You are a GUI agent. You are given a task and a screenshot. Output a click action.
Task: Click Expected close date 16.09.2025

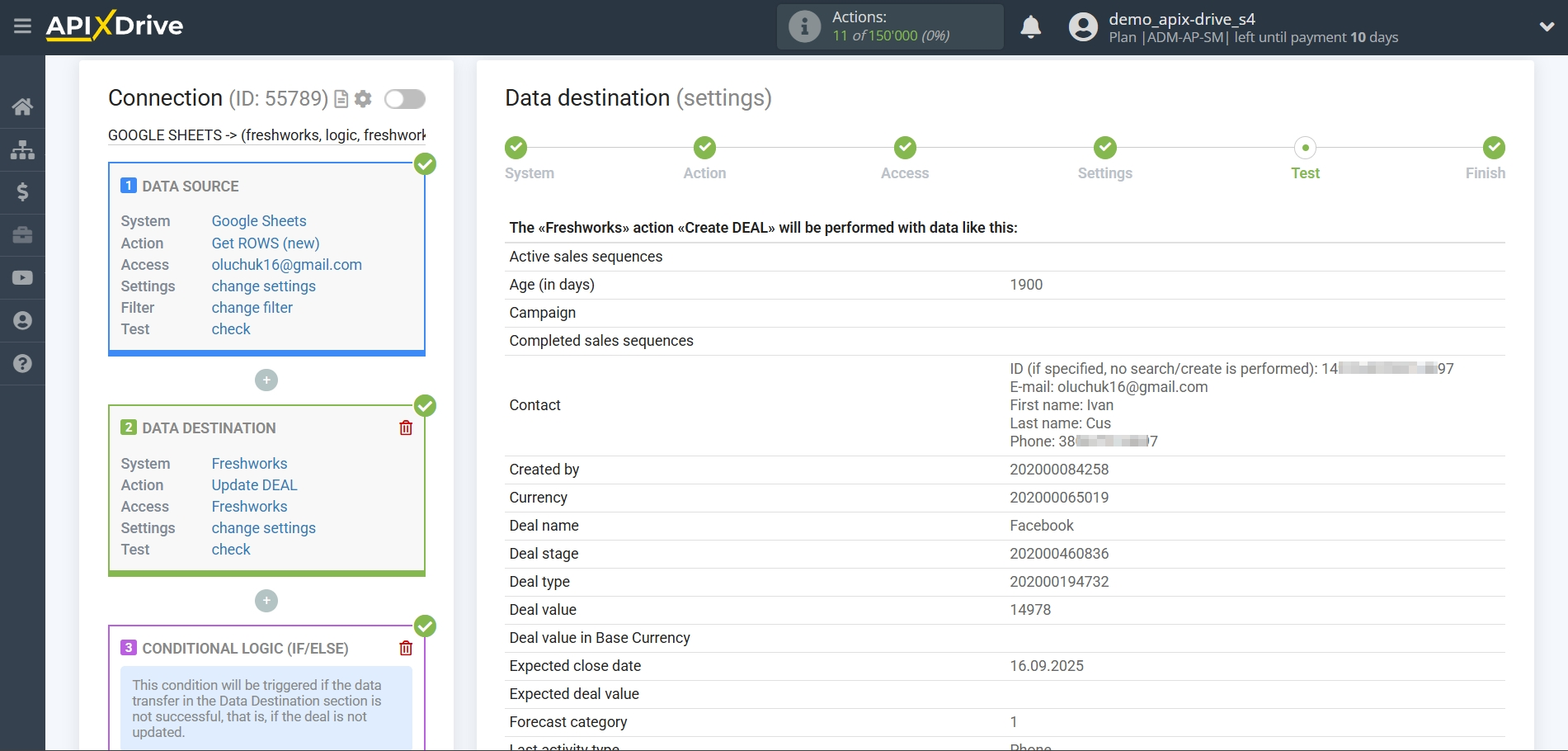click(x=1047, y=666)
